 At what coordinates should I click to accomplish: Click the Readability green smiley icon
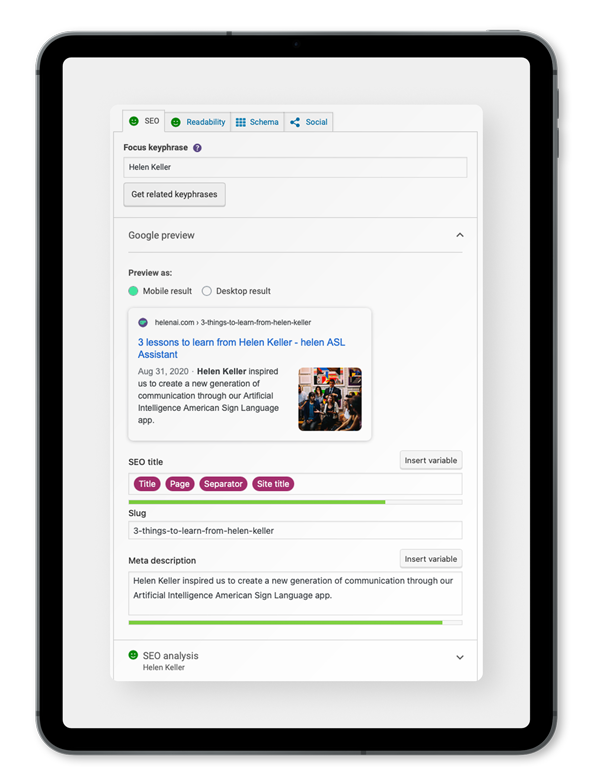tap(176, 122)
